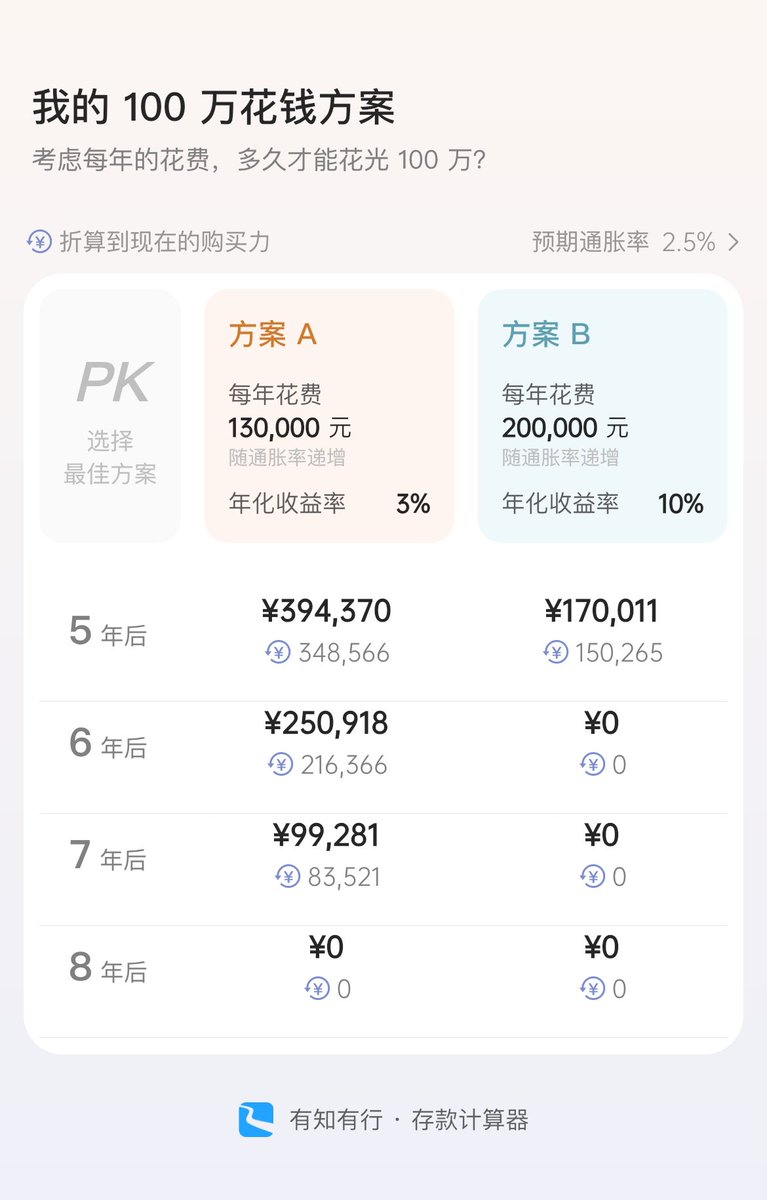Viewport: 767px width, 1200px height.
Task: Open the 预期通胀率 chevron arrow
Action: (x=734, y=242)
